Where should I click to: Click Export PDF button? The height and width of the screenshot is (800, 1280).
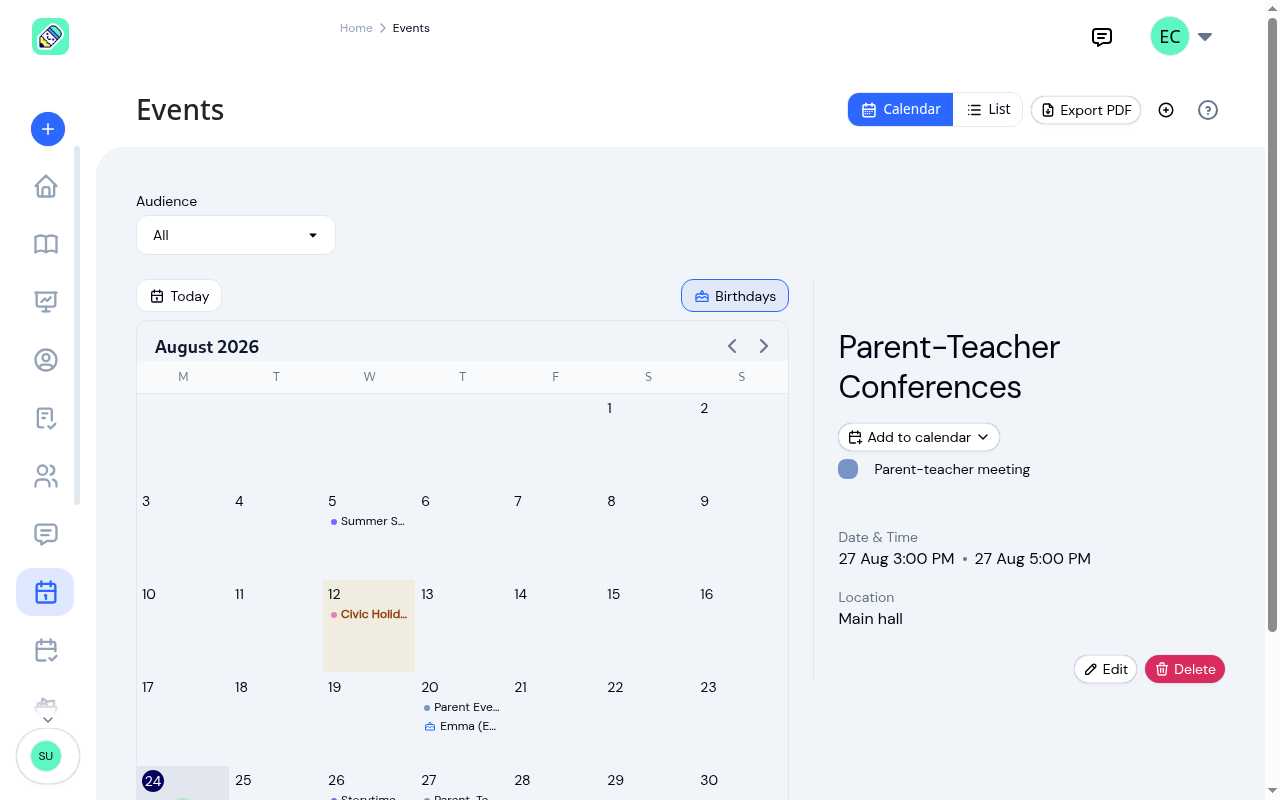pyautogui.click(x=1086, y=110)
